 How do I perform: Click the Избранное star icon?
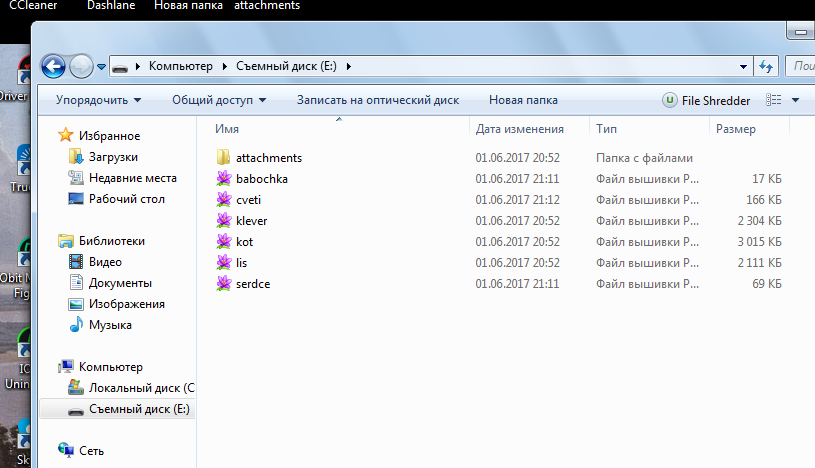click(65, 135)
